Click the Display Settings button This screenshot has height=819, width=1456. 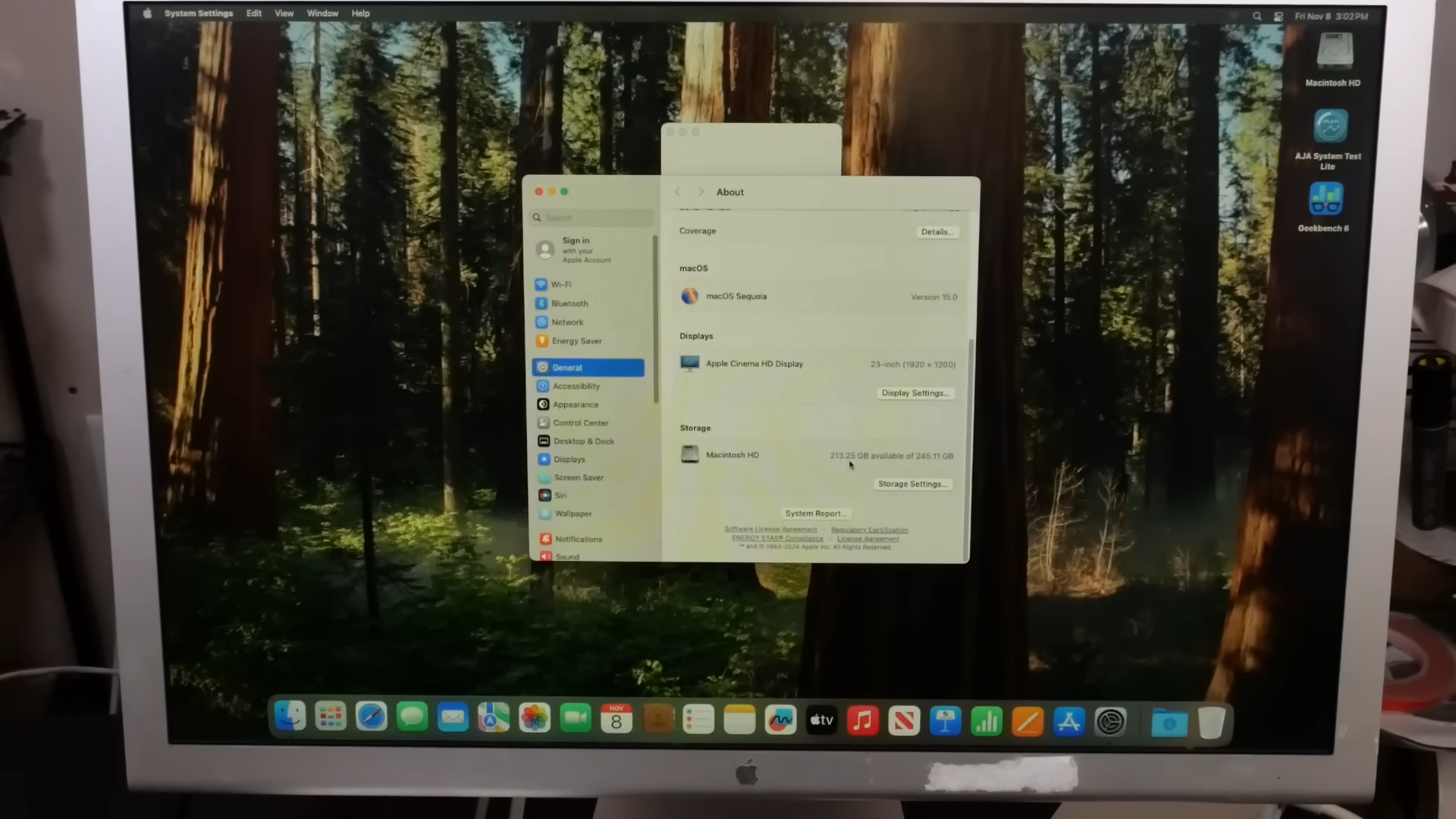[915, 393]
